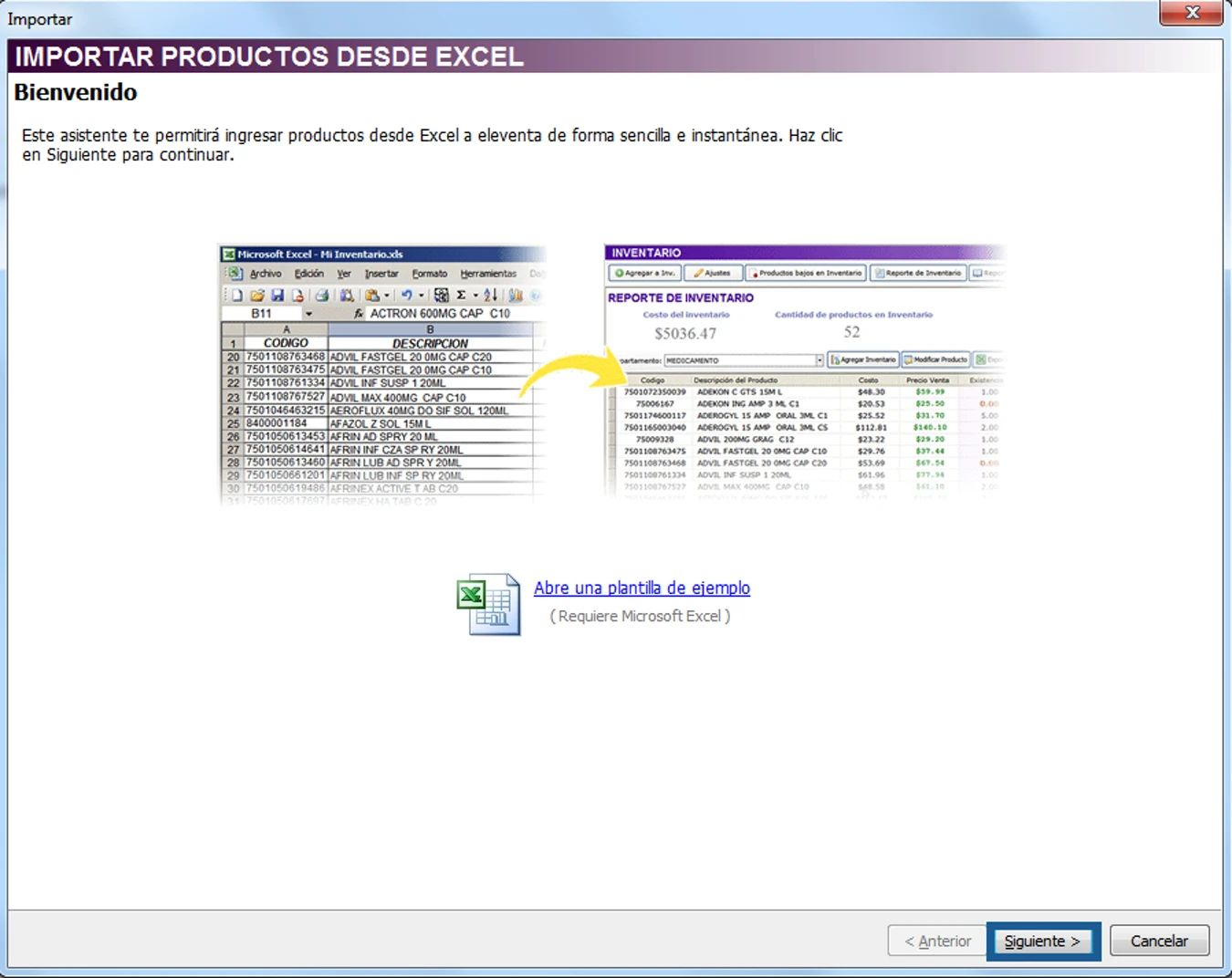Click the Print icon in the Excel toolbar
Image resolution: width=1232 pixels, height=978 pixels.
click(x=323, y=295)
